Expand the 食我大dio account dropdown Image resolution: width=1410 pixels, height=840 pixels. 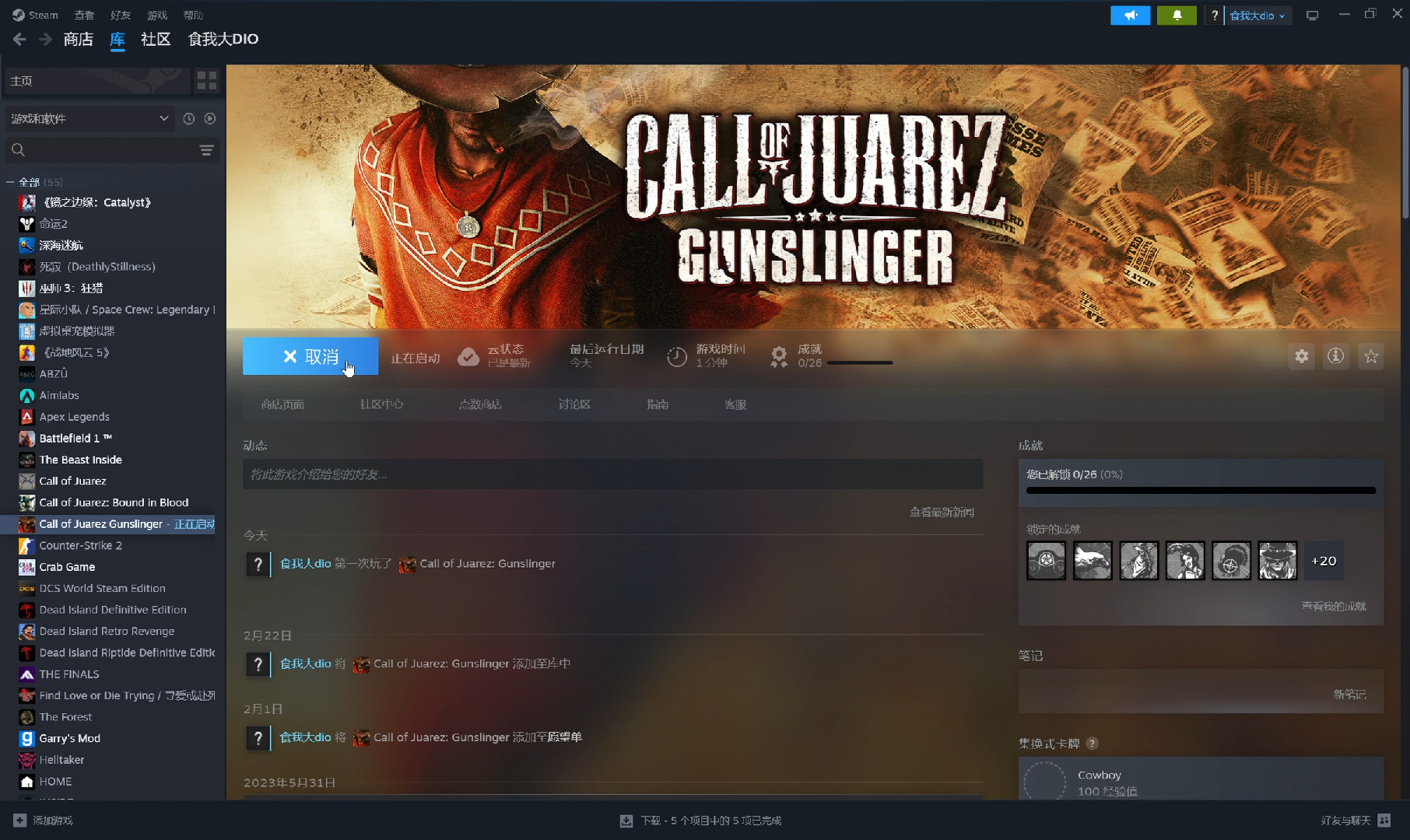pyautogui.click(x=1257, y=15)
